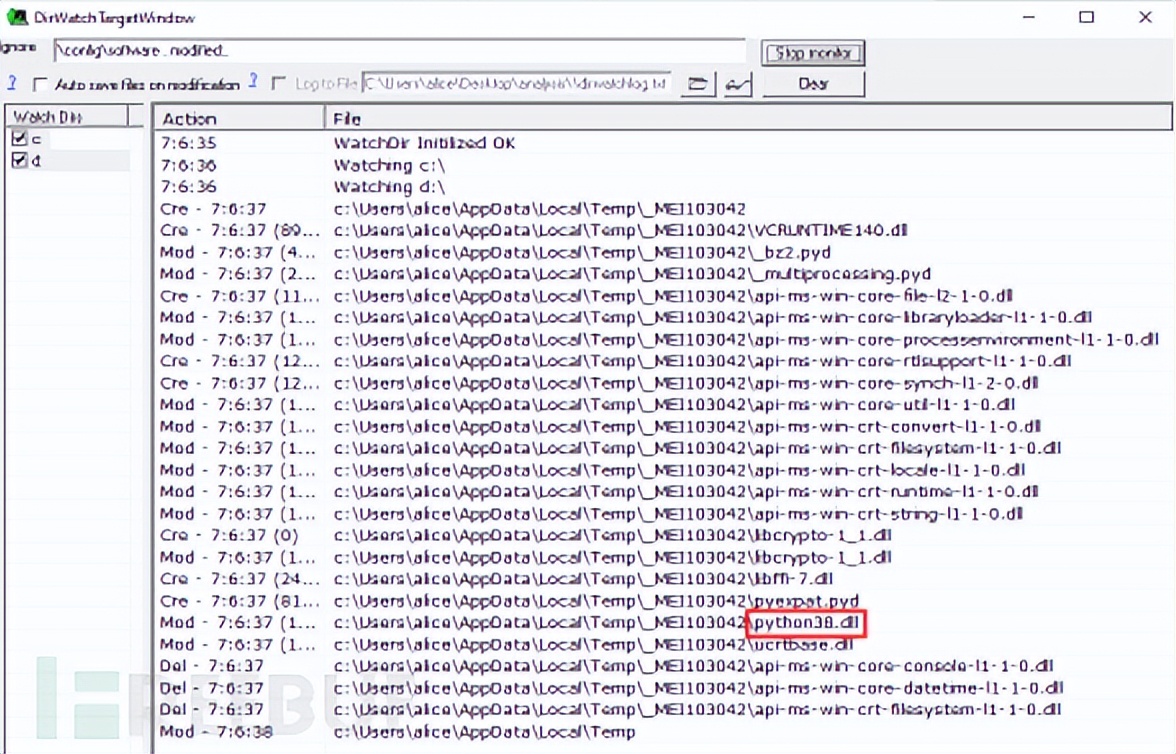Click the help question mark before Log to File
Screen dimensions: 1176x754
point(254,81)
